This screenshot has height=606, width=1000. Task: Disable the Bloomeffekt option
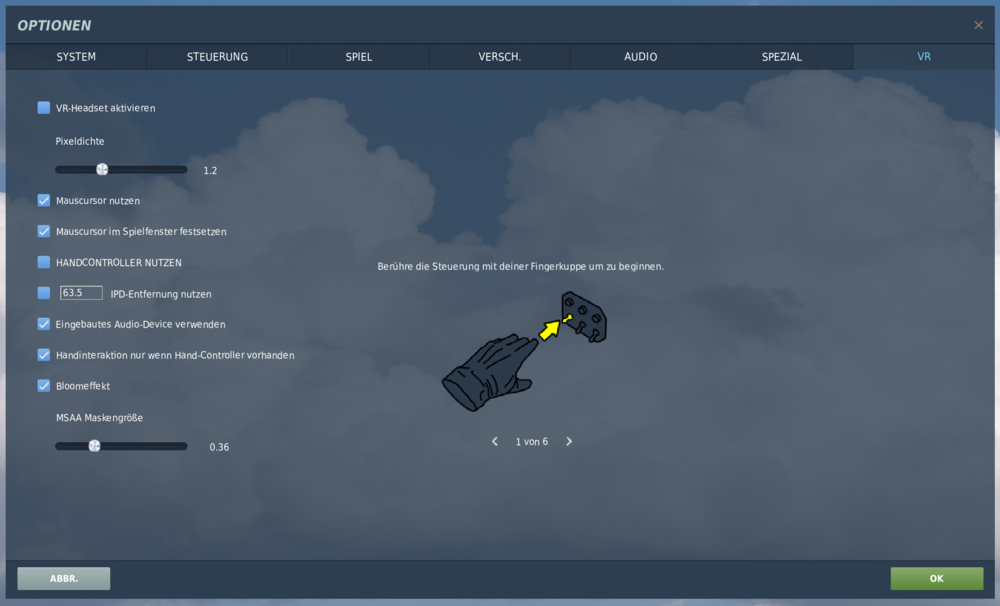43,385
